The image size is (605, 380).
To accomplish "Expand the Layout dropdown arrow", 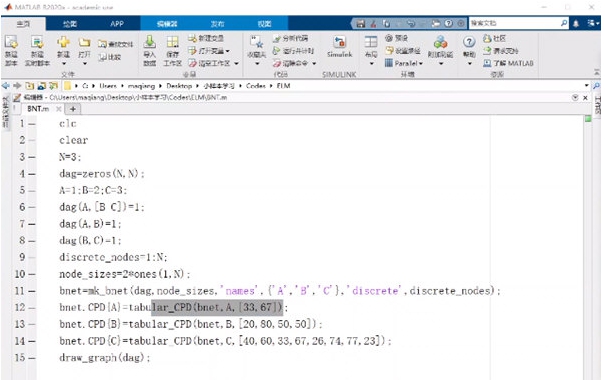I will tap(371, 63).
